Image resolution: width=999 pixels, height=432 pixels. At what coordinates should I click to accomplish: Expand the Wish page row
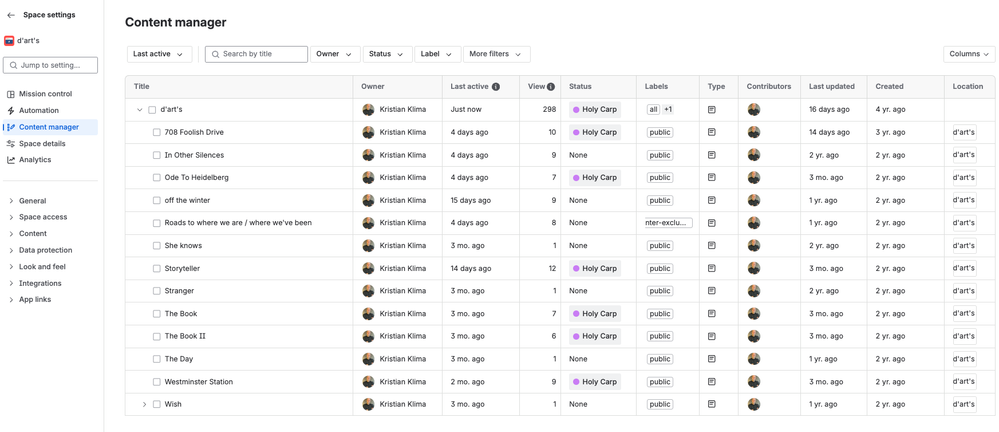[144, 405]
